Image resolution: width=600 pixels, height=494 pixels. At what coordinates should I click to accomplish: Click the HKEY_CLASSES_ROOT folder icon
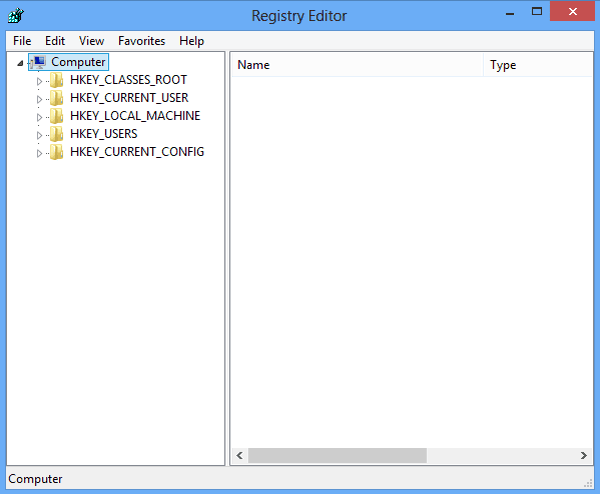coord(57,80)
